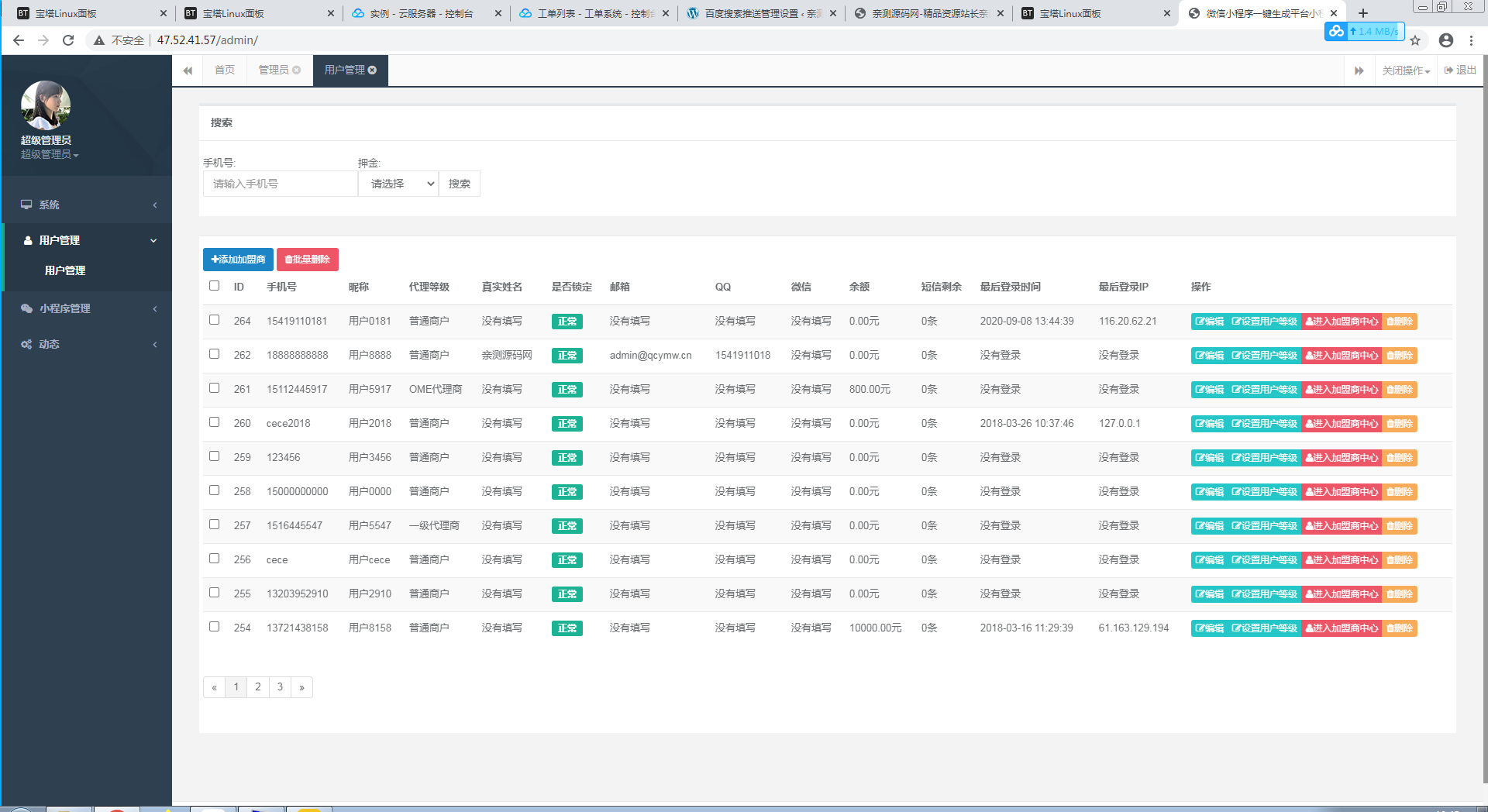Click the 小程序管理 chat icon in the sidebar

coord(26,308)
